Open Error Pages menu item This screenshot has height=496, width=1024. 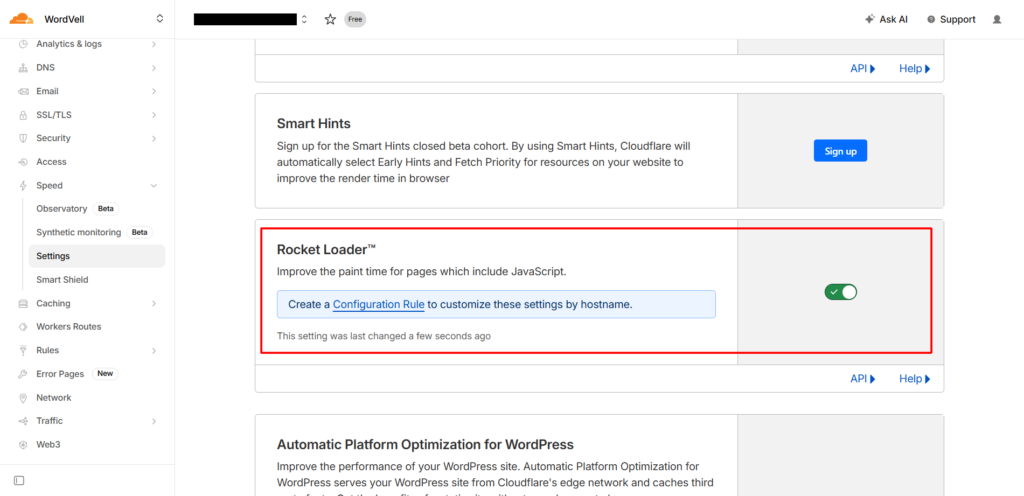(x=60, y=374)
